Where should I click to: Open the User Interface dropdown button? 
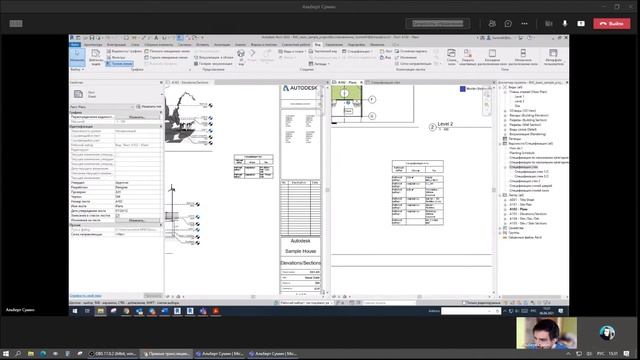point(553,56)
